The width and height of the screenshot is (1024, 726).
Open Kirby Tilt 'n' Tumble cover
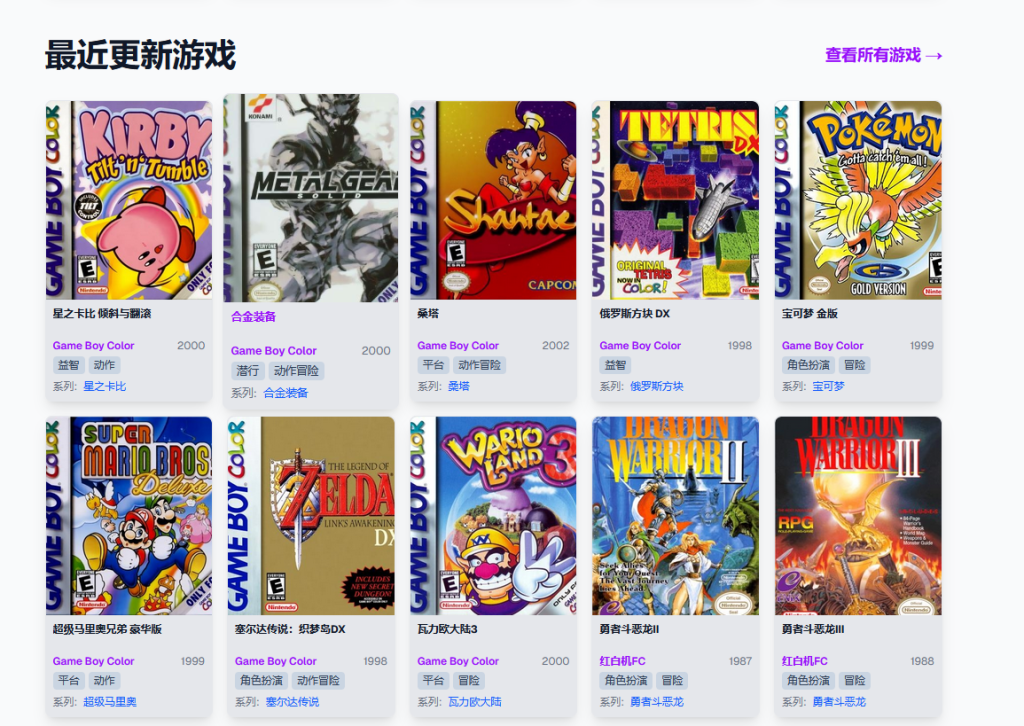129,200
